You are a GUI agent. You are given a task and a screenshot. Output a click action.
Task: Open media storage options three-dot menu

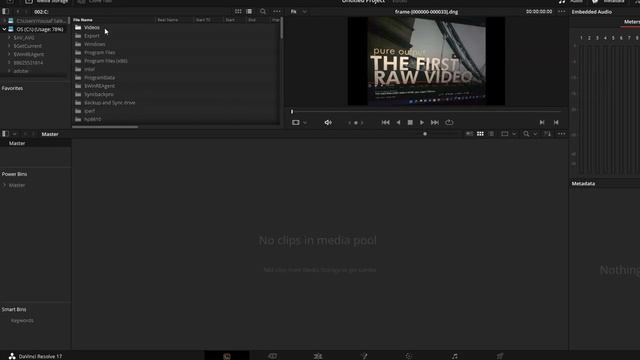[277, 11]
